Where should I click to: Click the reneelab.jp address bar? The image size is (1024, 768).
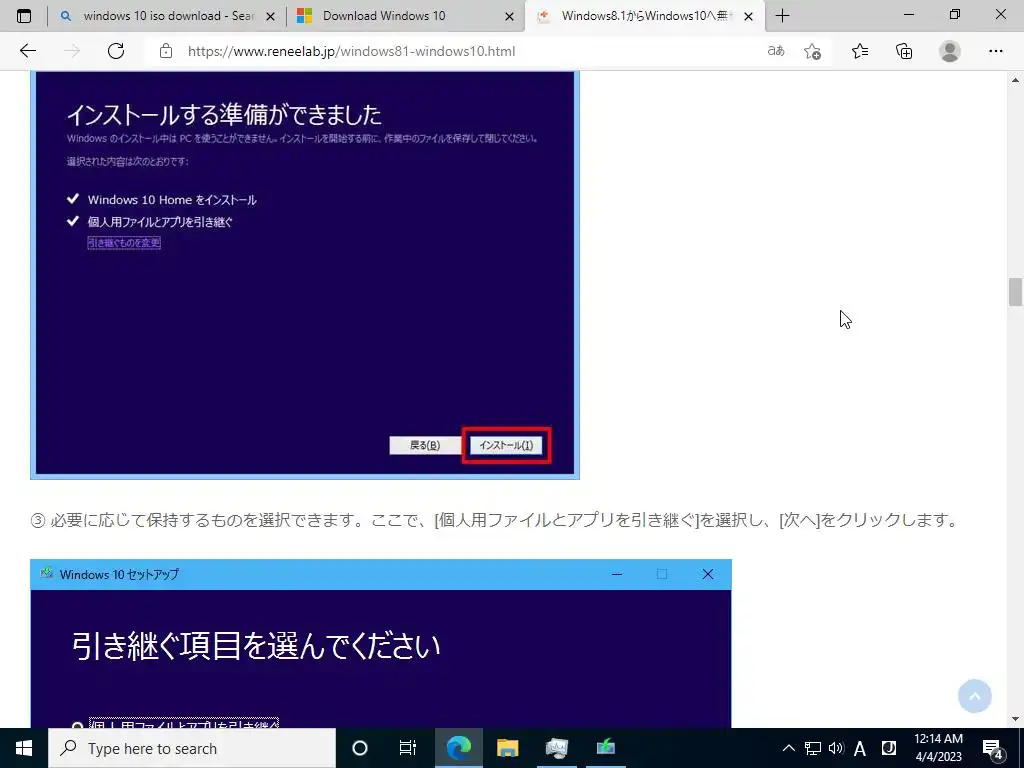point(351,51)
